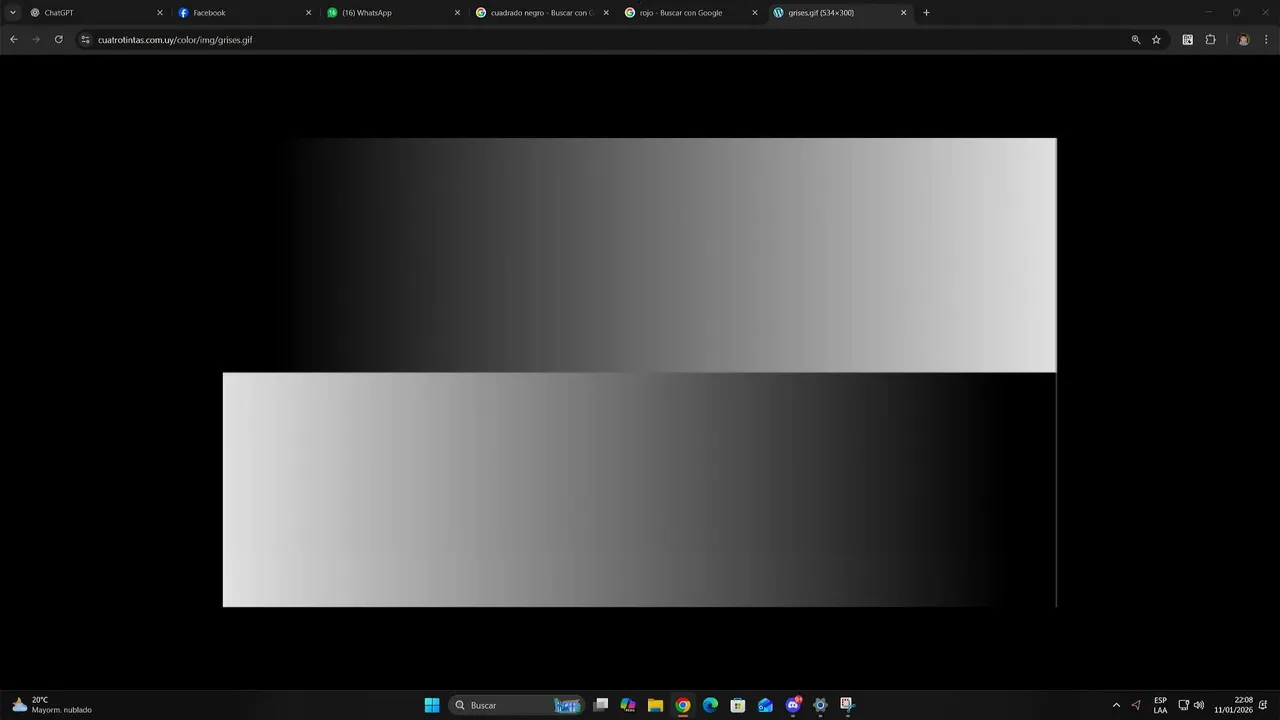The height and width of the screenshot is (720, 1280).
Task: Open the Snipping Tool on taskbar
Action: point(846,705)
